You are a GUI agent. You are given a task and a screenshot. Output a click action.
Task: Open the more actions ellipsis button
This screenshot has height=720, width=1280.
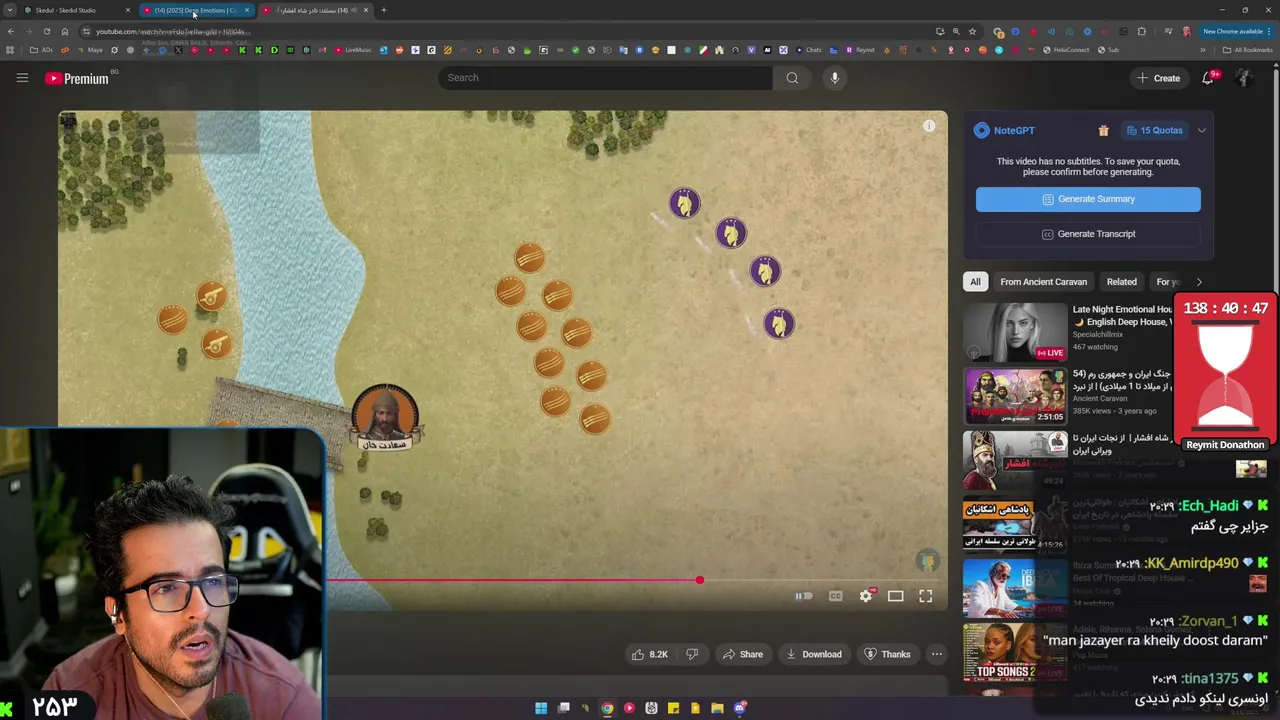pos(937,654)
